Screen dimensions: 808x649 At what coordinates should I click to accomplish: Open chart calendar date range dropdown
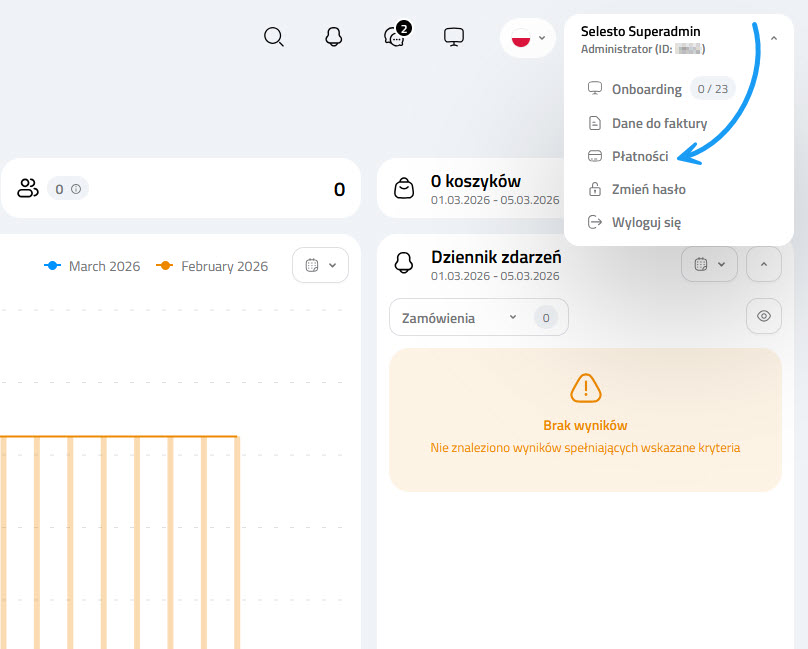pos(320,265)
